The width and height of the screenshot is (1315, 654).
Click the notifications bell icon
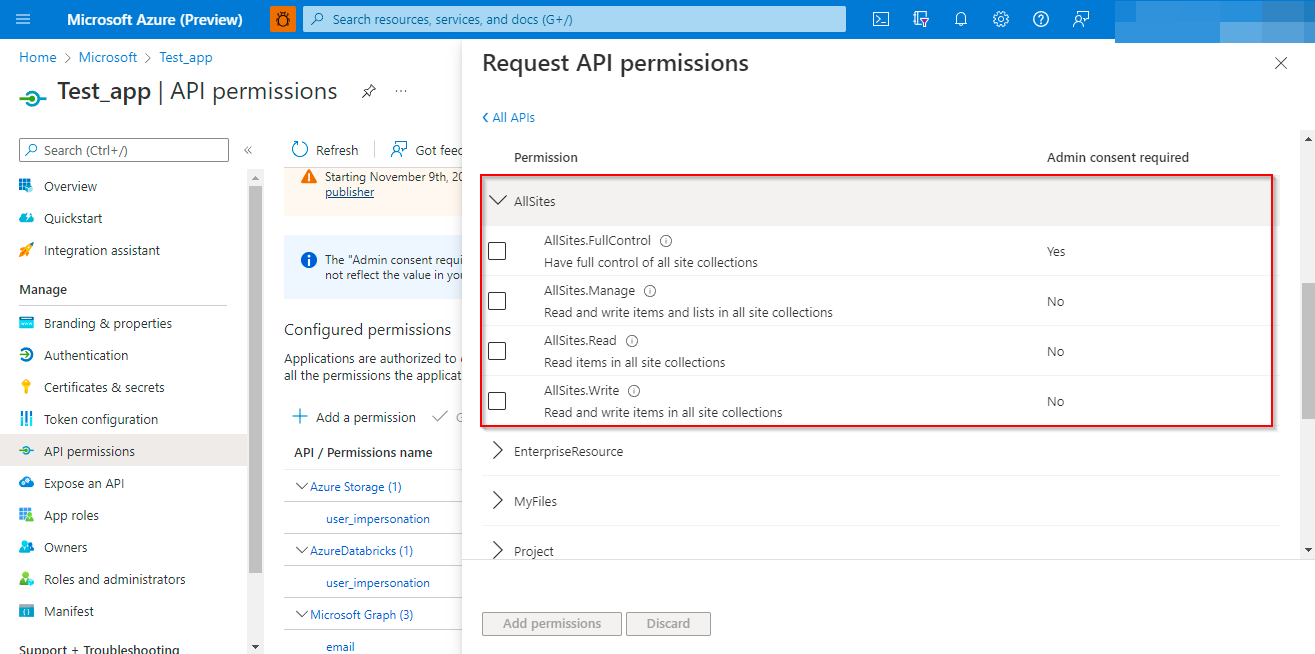[x=961, y=19]
